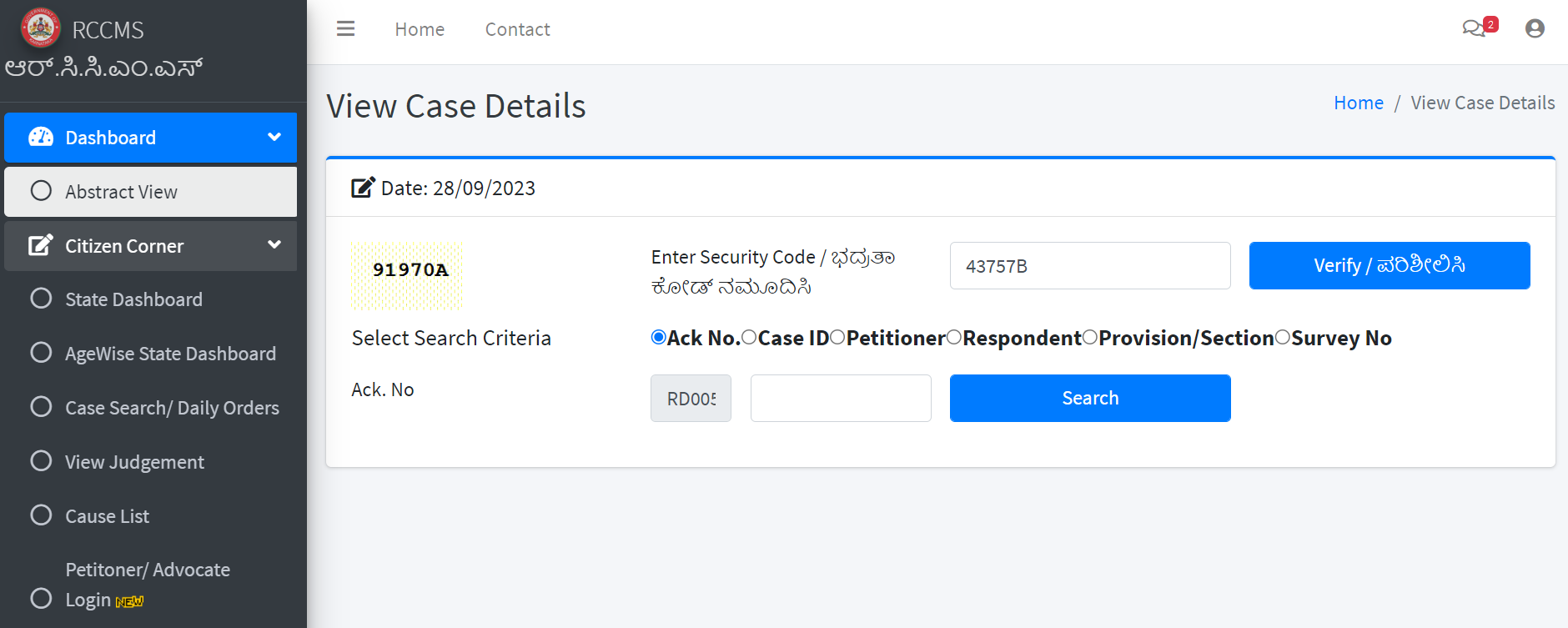The width and height of the screenshot is (1568, 628).
Task: Select the Case ID radio button
Action: pos(749,337)
